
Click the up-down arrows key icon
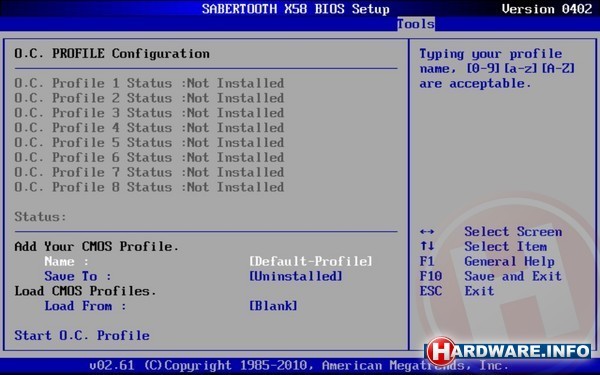click(x=427, y=246)
